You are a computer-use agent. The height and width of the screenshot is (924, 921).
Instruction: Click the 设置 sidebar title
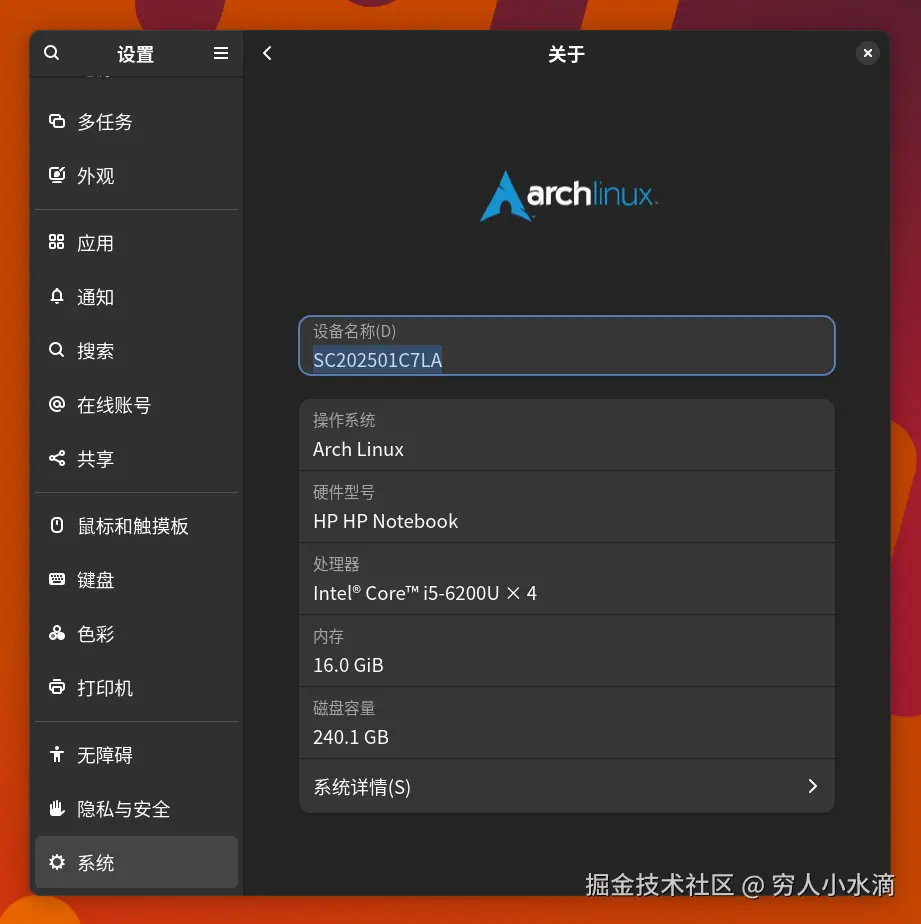click(x=136, y=54)
